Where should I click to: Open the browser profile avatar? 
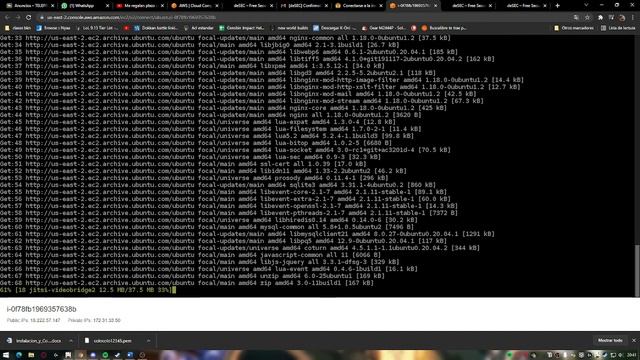622,18
